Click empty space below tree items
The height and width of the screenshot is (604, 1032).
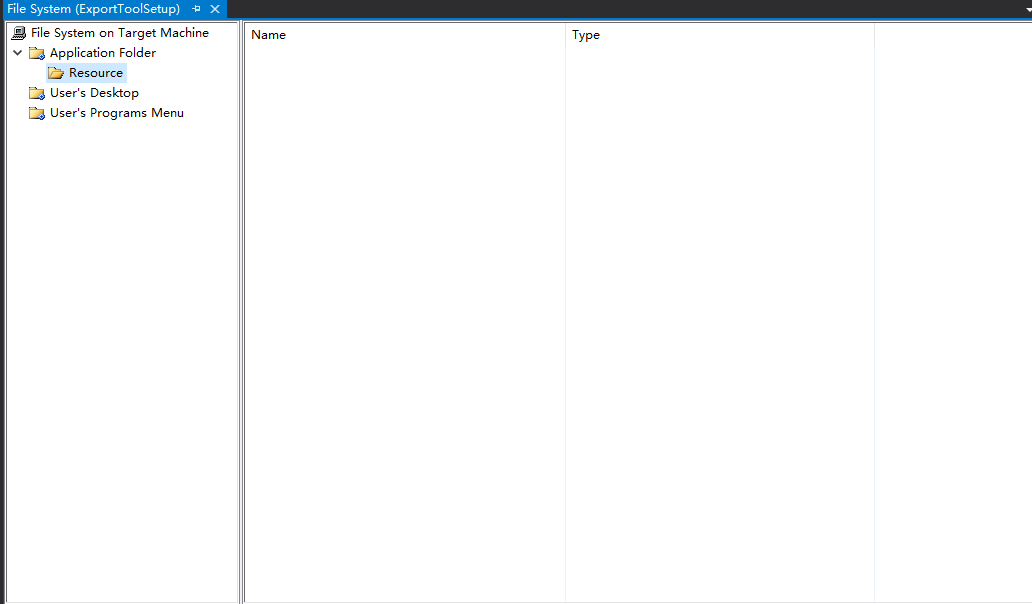pyautogui.click(x=120, y=350)
